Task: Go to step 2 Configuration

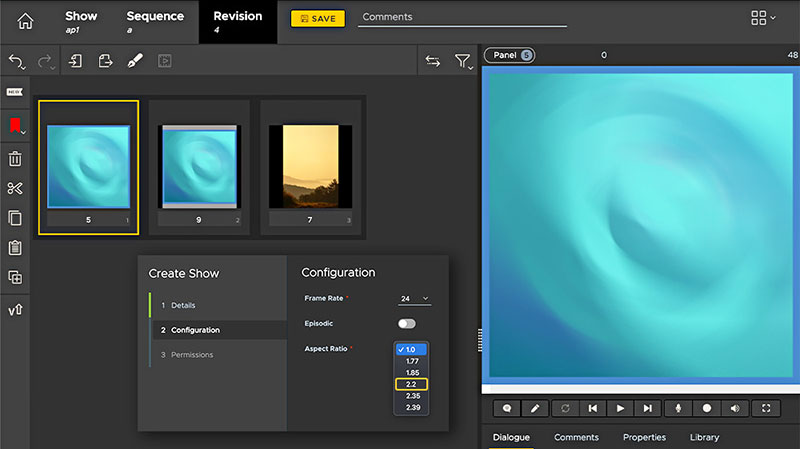Action: [218, 330]
